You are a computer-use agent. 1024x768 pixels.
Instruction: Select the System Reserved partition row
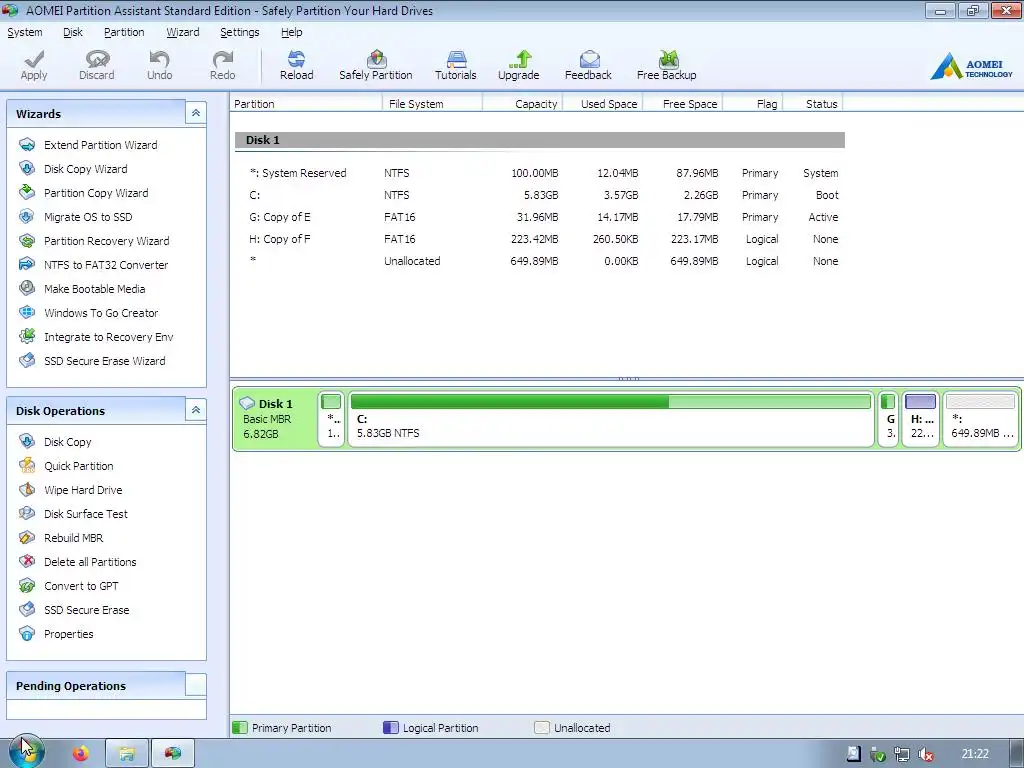540,173
